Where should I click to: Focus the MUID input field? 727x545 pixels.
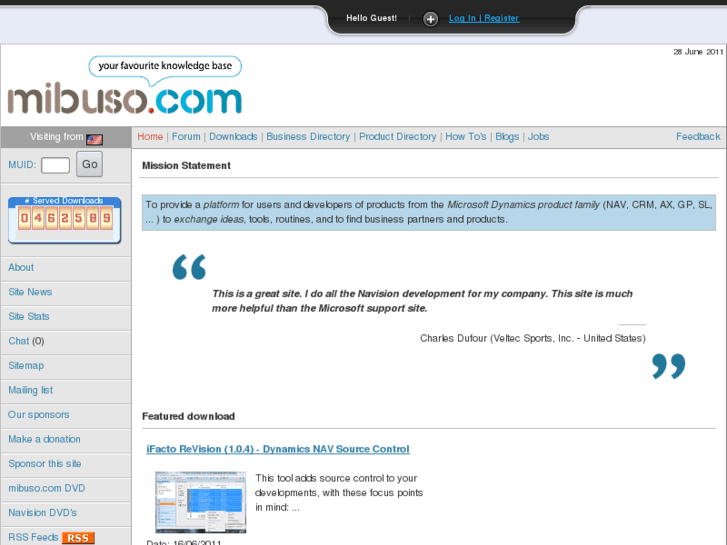pos(55,165)
